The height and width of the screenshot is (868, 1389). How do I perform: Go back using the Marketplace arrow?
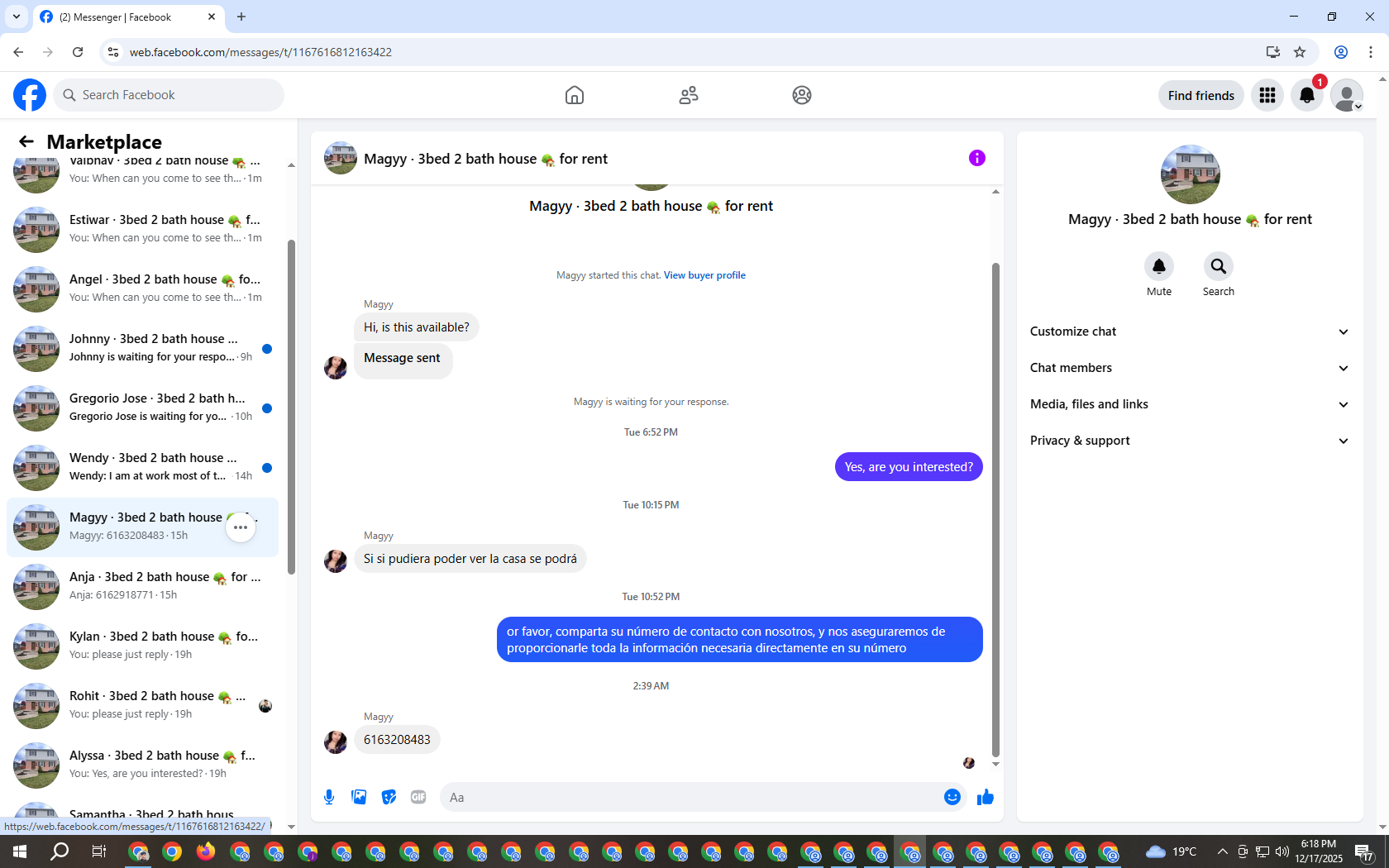point(26,141)
